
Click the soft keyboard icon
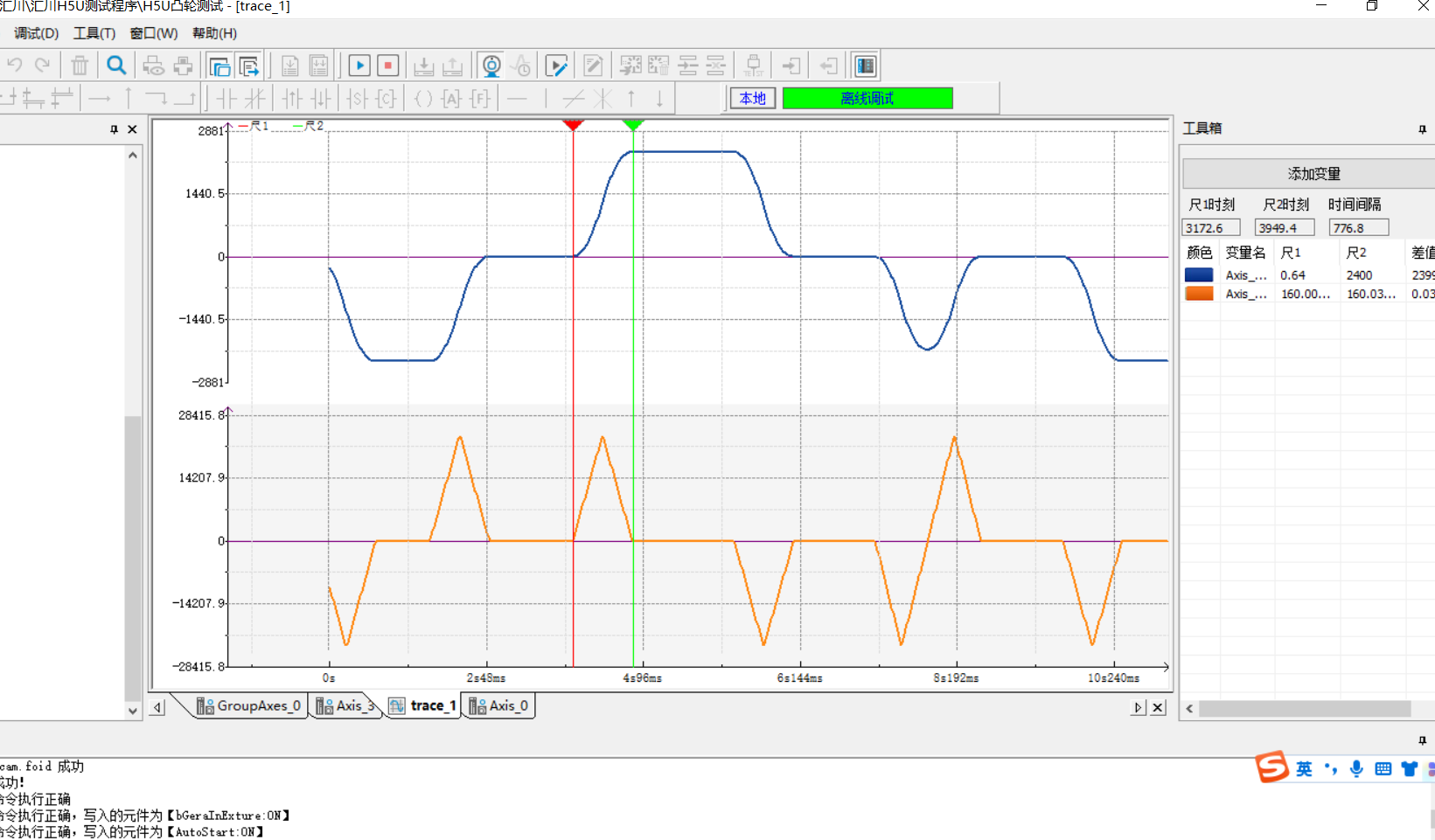pyautogui.click(x=1383, y=768)
